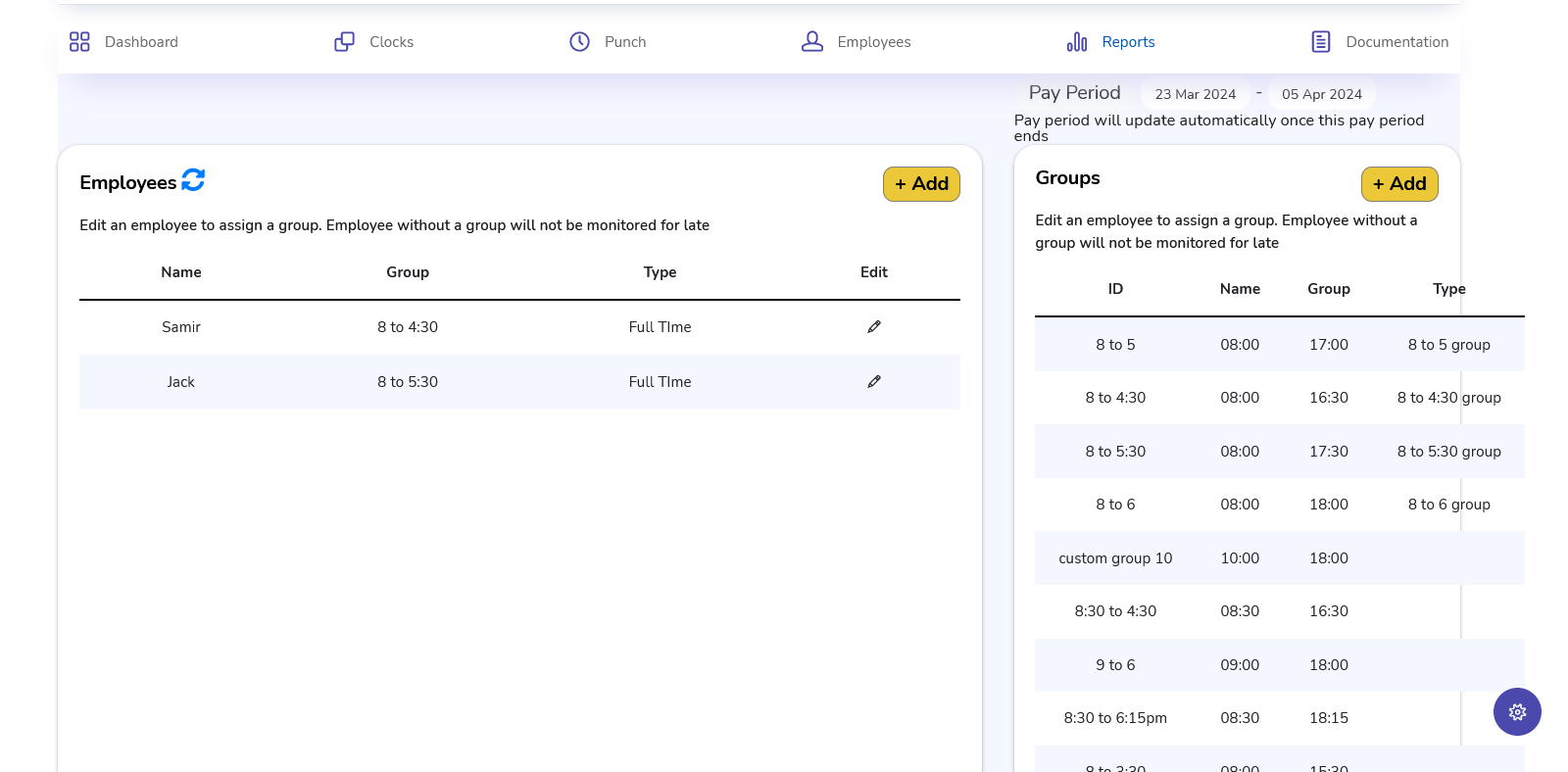Open pay period end date 05 Apr 2024
The width and height of the screenshot is (1568, 772).
click(x=1321, y=95)
